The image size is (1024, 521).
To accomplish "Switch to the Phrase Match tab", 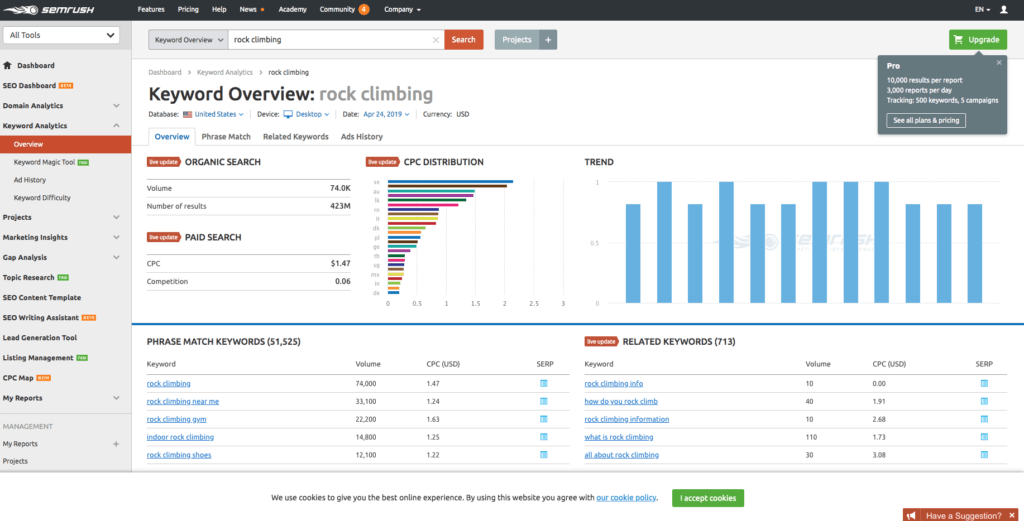I will pyautogui.click(x=226, y=136).
